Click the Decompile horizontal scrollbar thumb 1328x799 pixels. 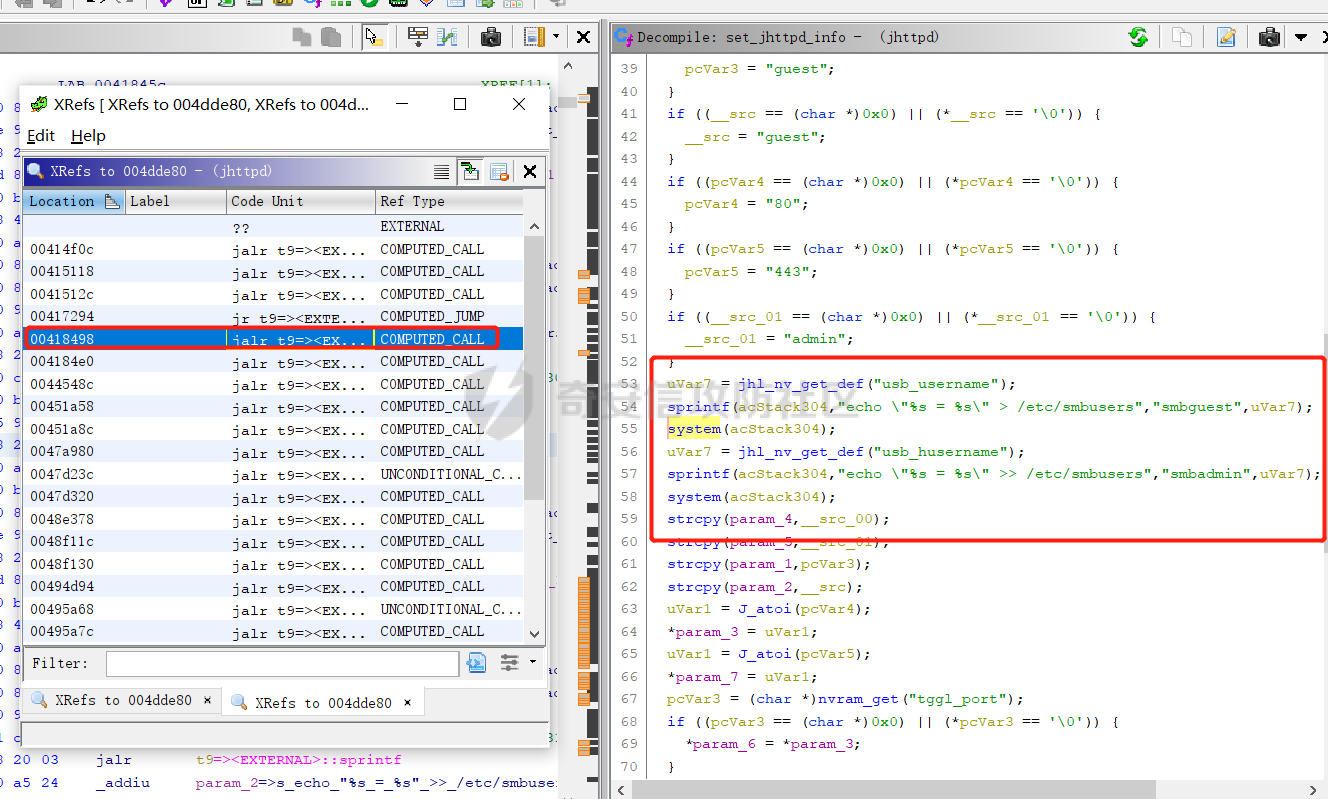click(893, 790)
